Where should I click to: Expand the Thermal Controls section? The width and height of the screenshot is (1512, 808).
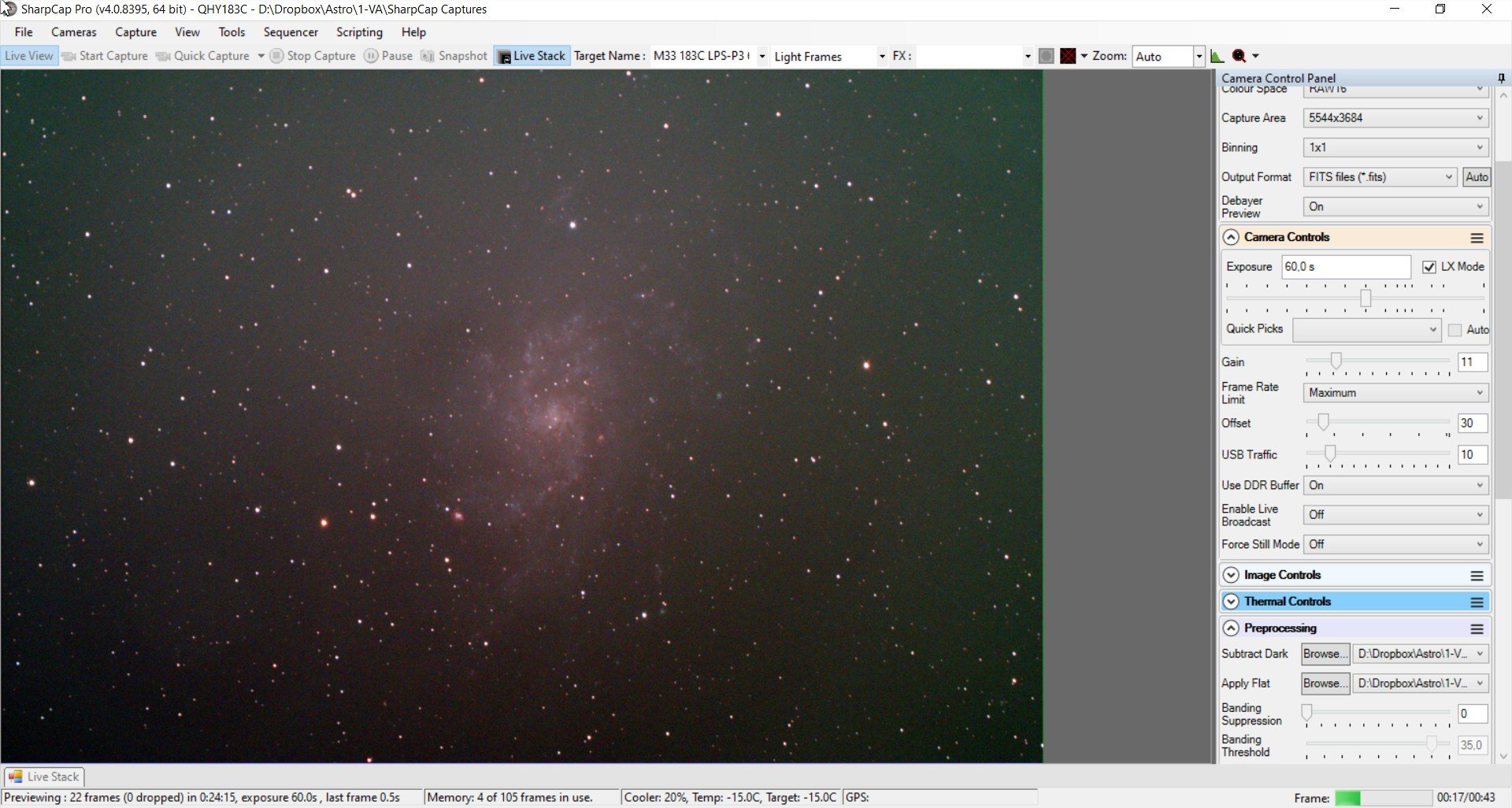(1231, 602)
